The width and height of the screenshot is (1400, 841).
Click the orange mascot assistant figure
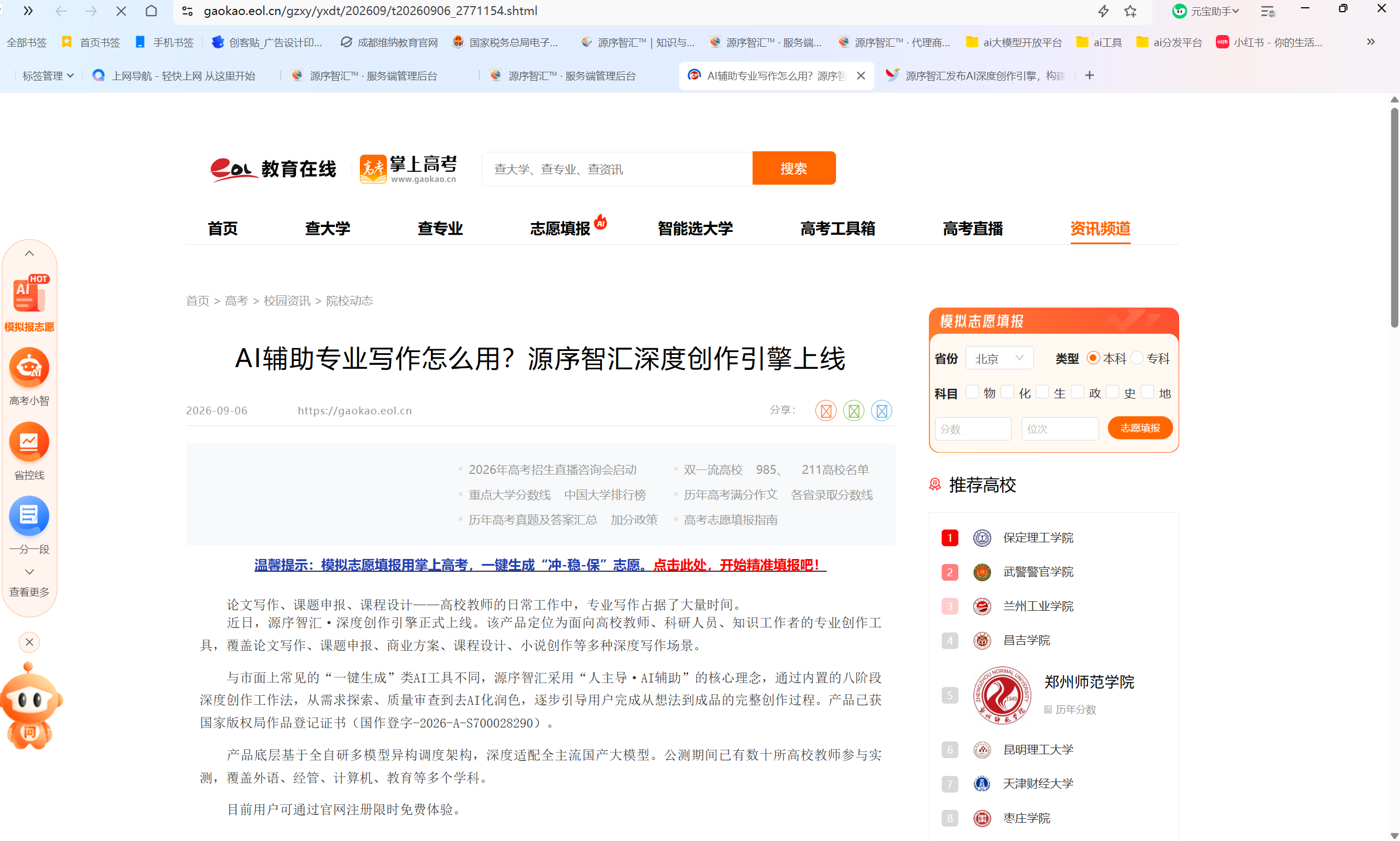click(31, 705)
